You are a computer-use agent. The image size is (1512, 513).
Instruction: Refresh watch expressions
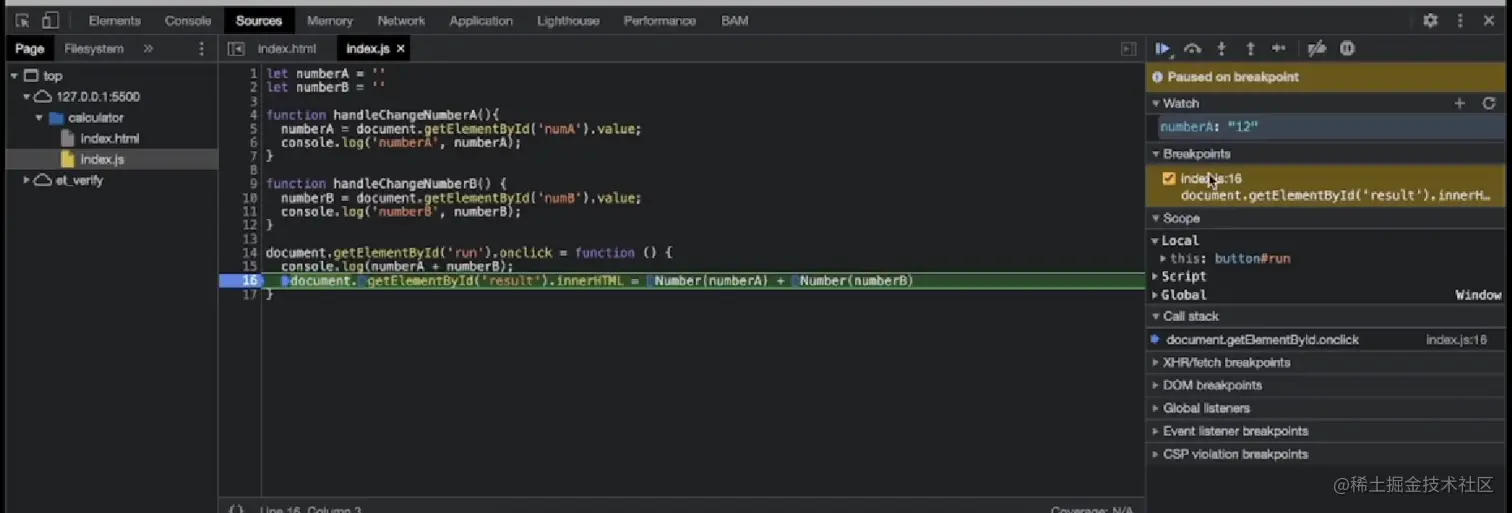(1489, 103)
